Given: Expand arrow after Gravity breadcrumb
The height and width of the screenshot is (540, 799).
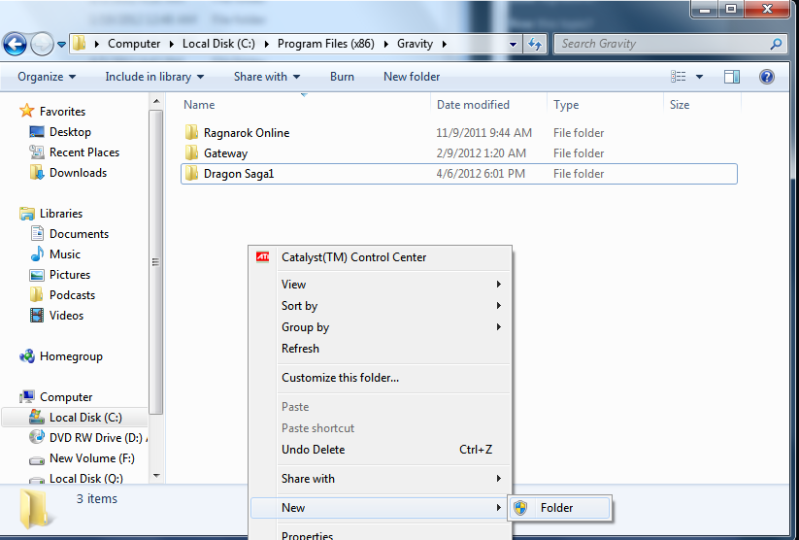Looking at the screenshot, I should pyautogui.click(x=444, y=44).
